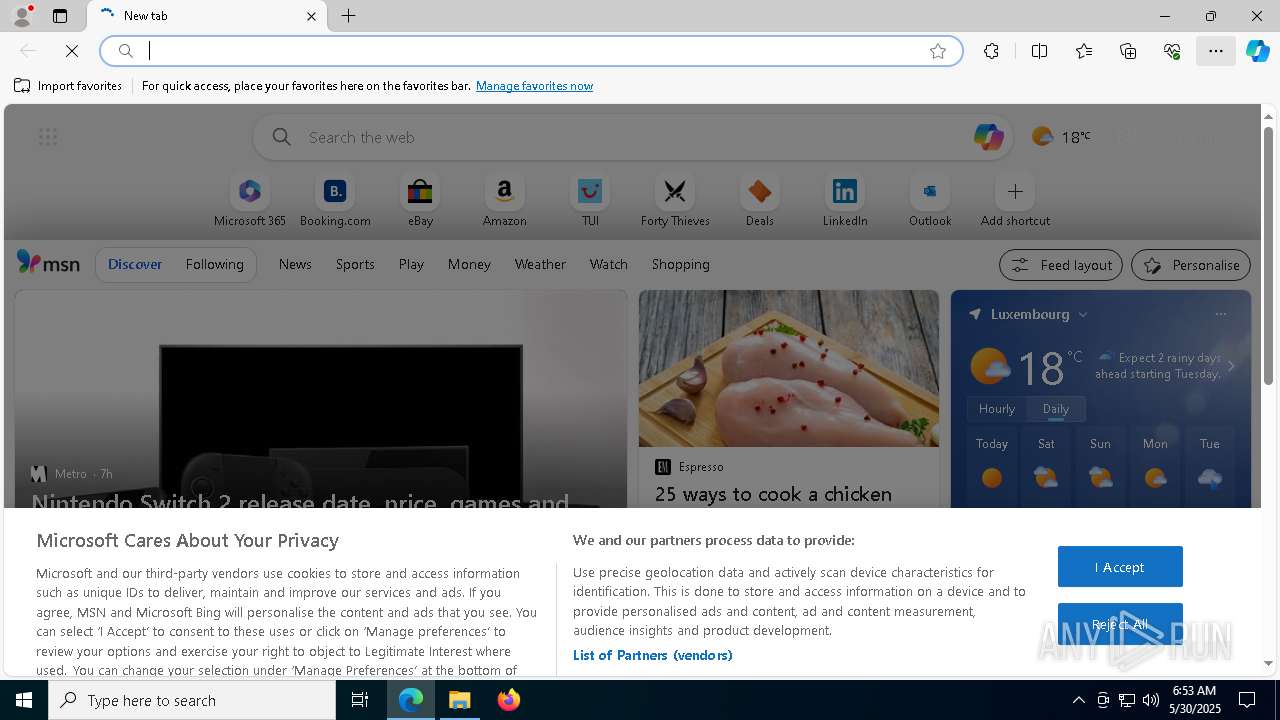The width and height of the screenshot is (1280, 720).
Task: Open Manage favorites now link
Action: [534, 86]
